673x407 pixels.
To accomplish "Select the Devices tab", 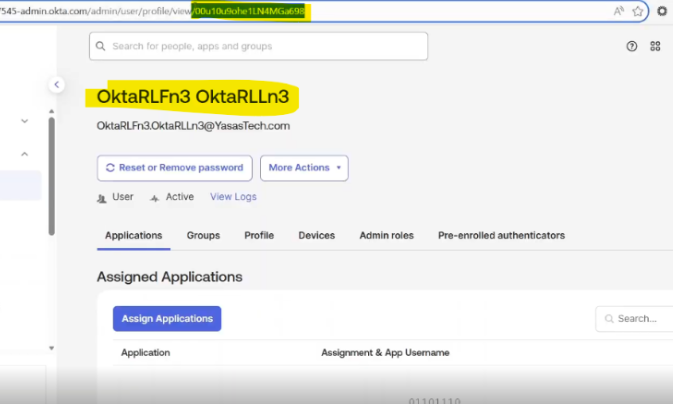I will 316,236.
